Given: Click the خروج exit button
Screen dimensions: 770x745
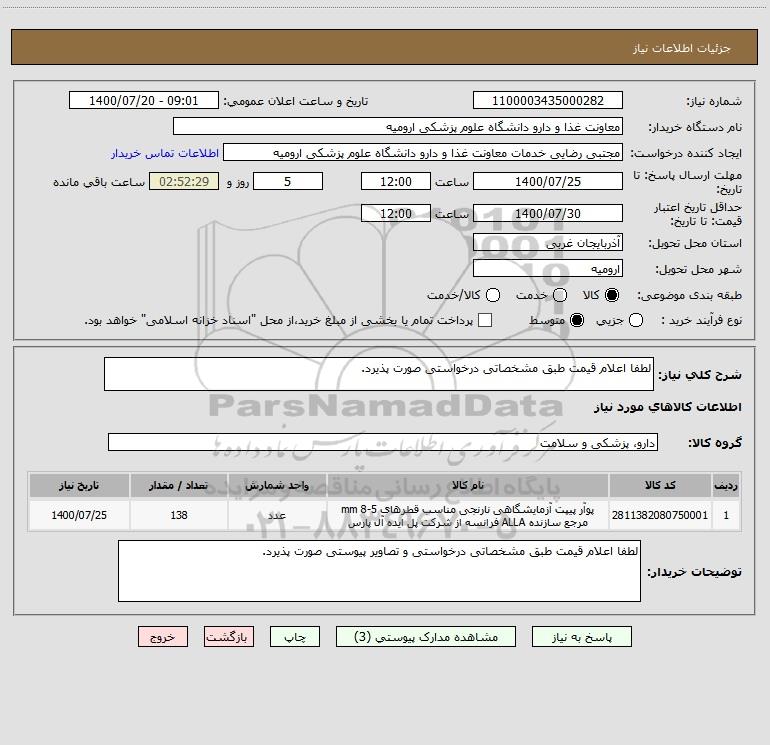Looking at the screenshot, I should click(x=163, y=637).
